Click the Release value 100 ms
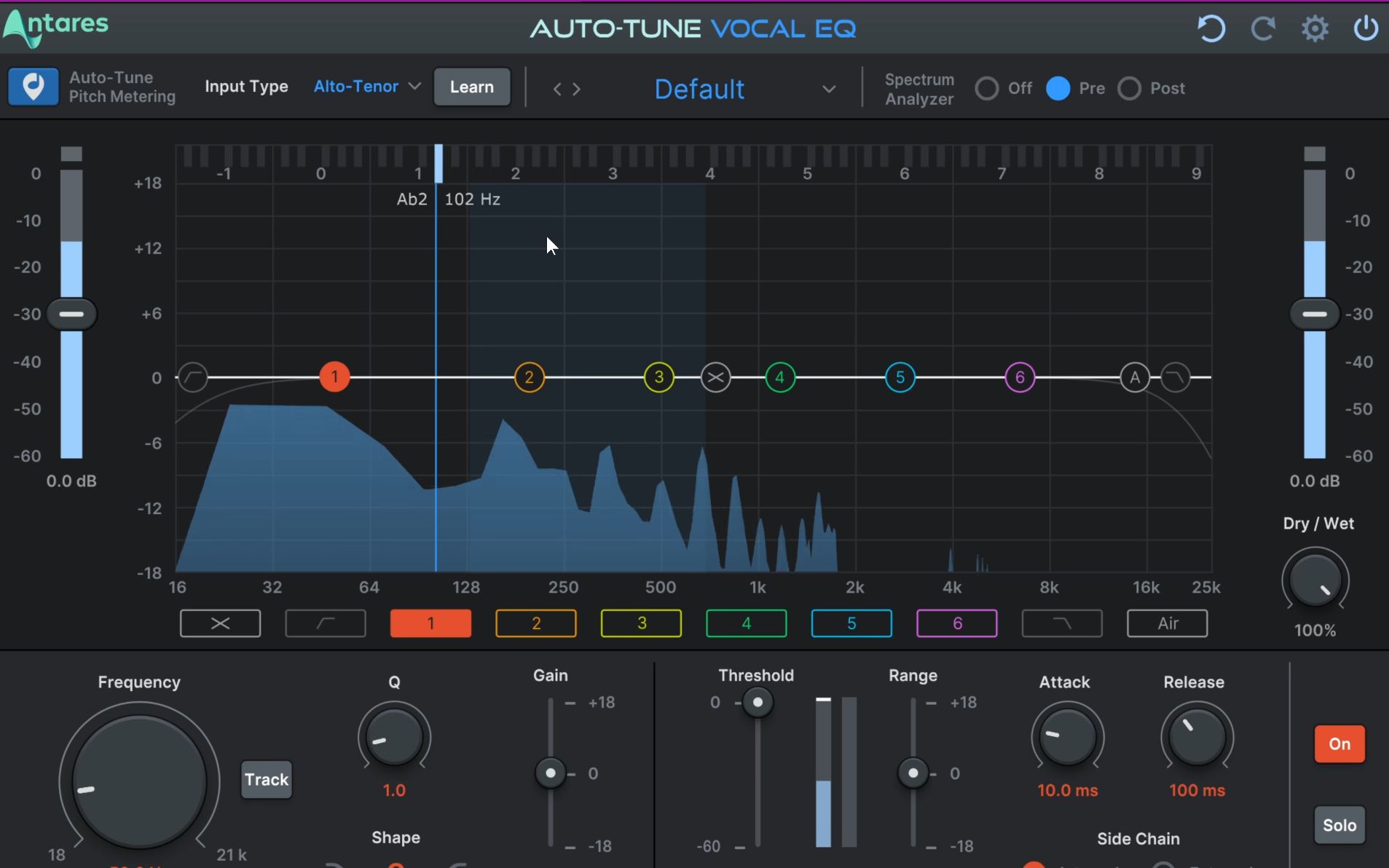This screenshot has height=868, width=1389. [1197, 790]
